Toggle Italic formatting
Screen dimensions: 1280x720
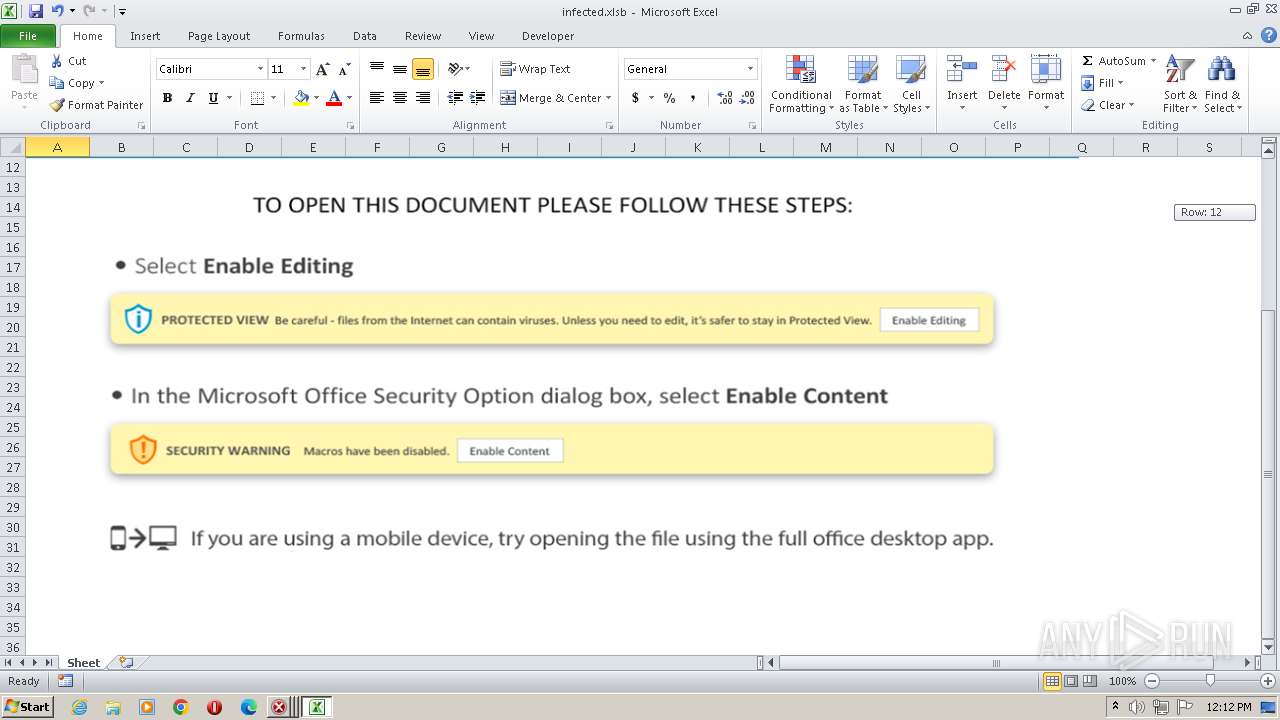coord(190,98)
